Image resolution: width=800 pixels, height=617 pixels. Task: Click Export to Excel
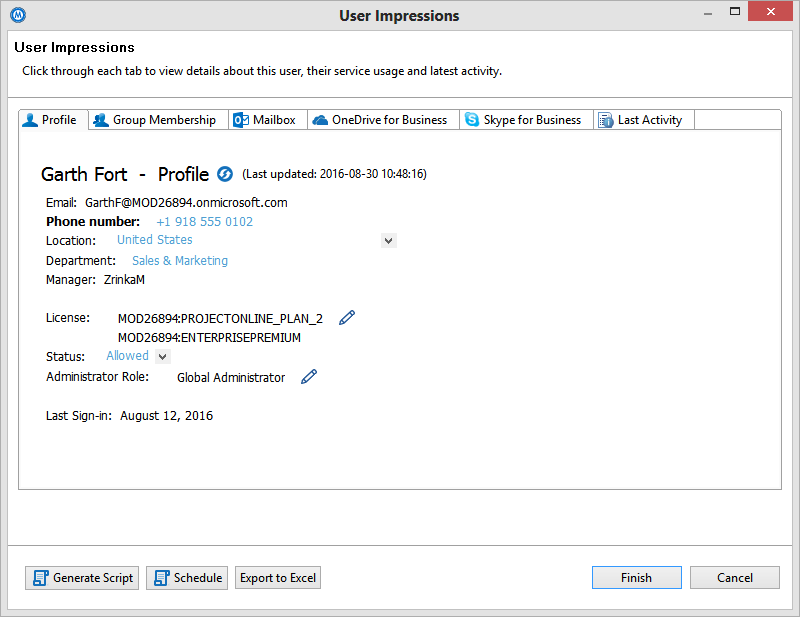click(277, 577)
